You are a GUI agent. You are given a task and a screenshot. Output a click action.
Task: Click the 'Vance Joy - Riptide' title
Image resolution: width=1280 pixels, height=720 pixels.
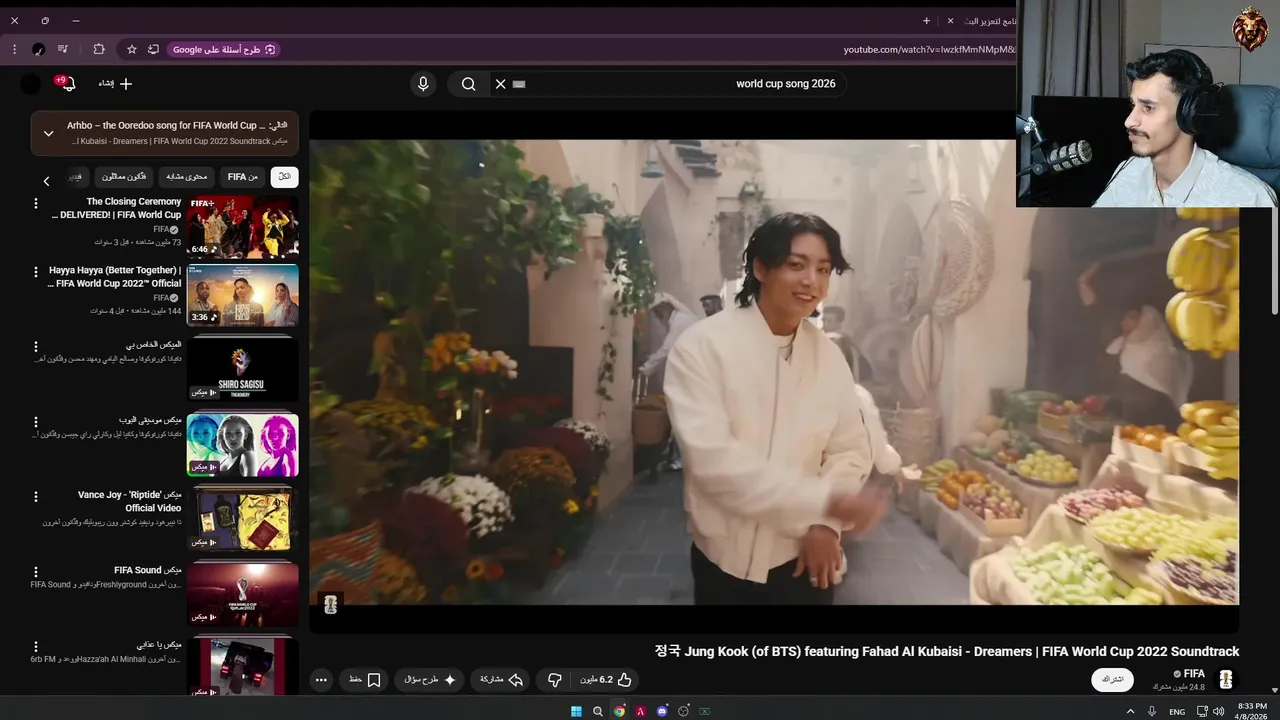pos(129,501)
